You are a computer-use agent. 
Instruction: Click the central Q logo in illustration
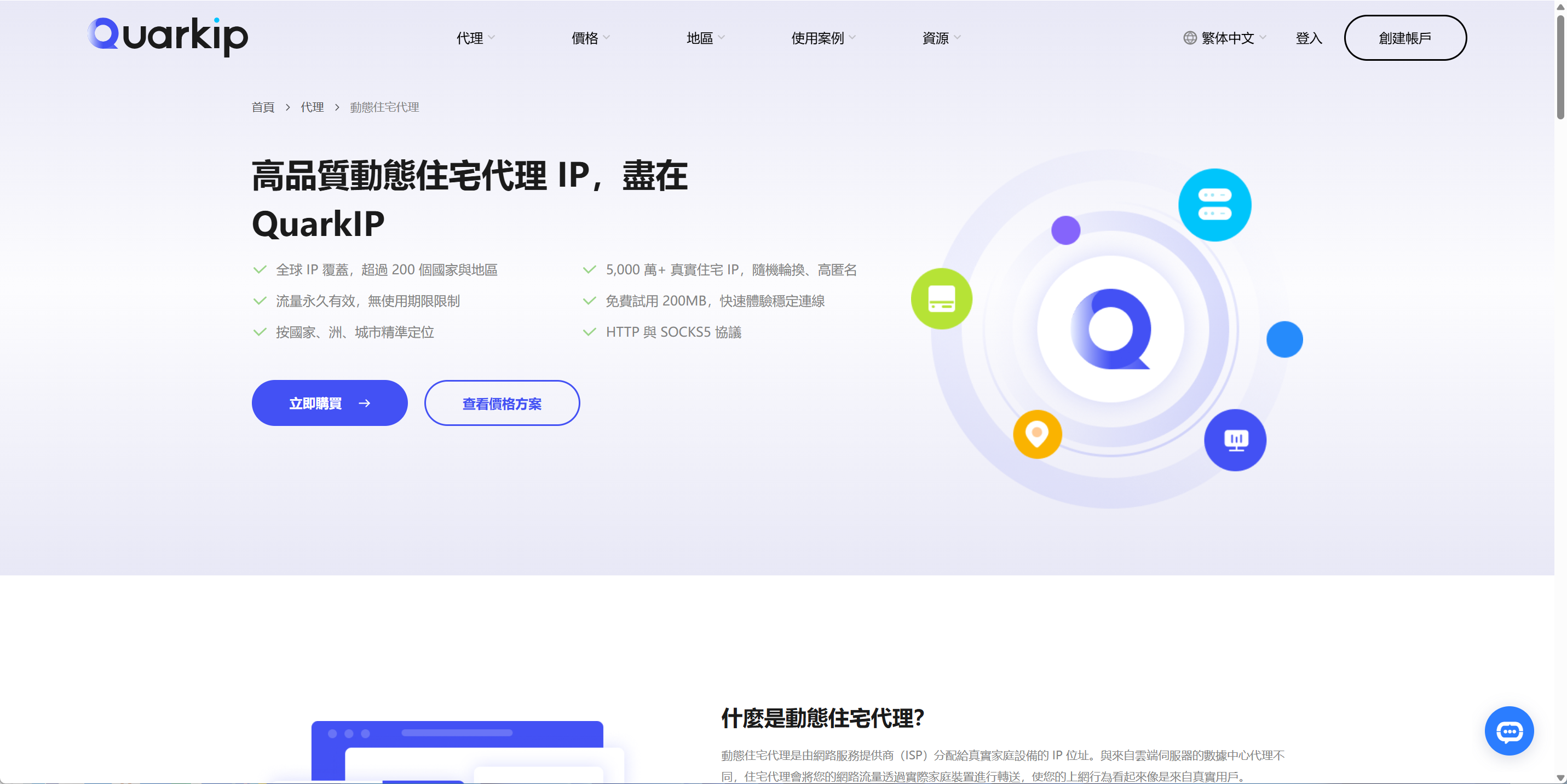(1111, 328)
